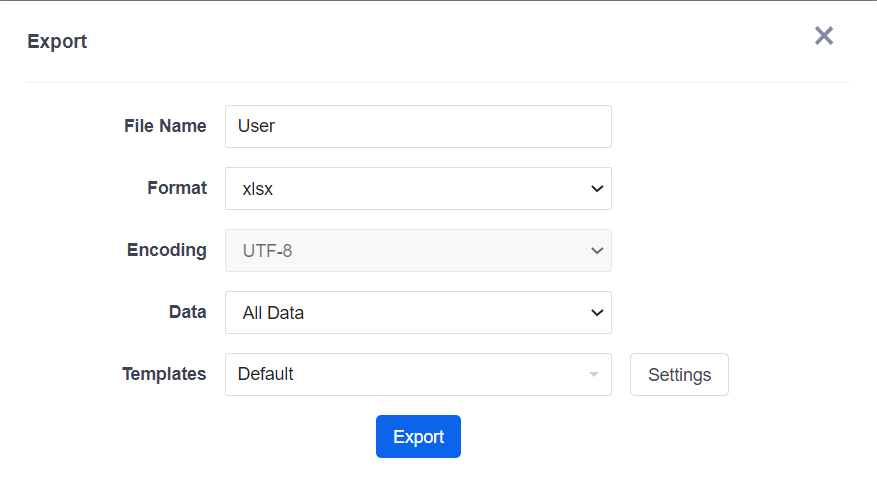Screen dimensions: 877x495
Task: Click the 'Default' text in Templates field
Action: click(265, 375)
